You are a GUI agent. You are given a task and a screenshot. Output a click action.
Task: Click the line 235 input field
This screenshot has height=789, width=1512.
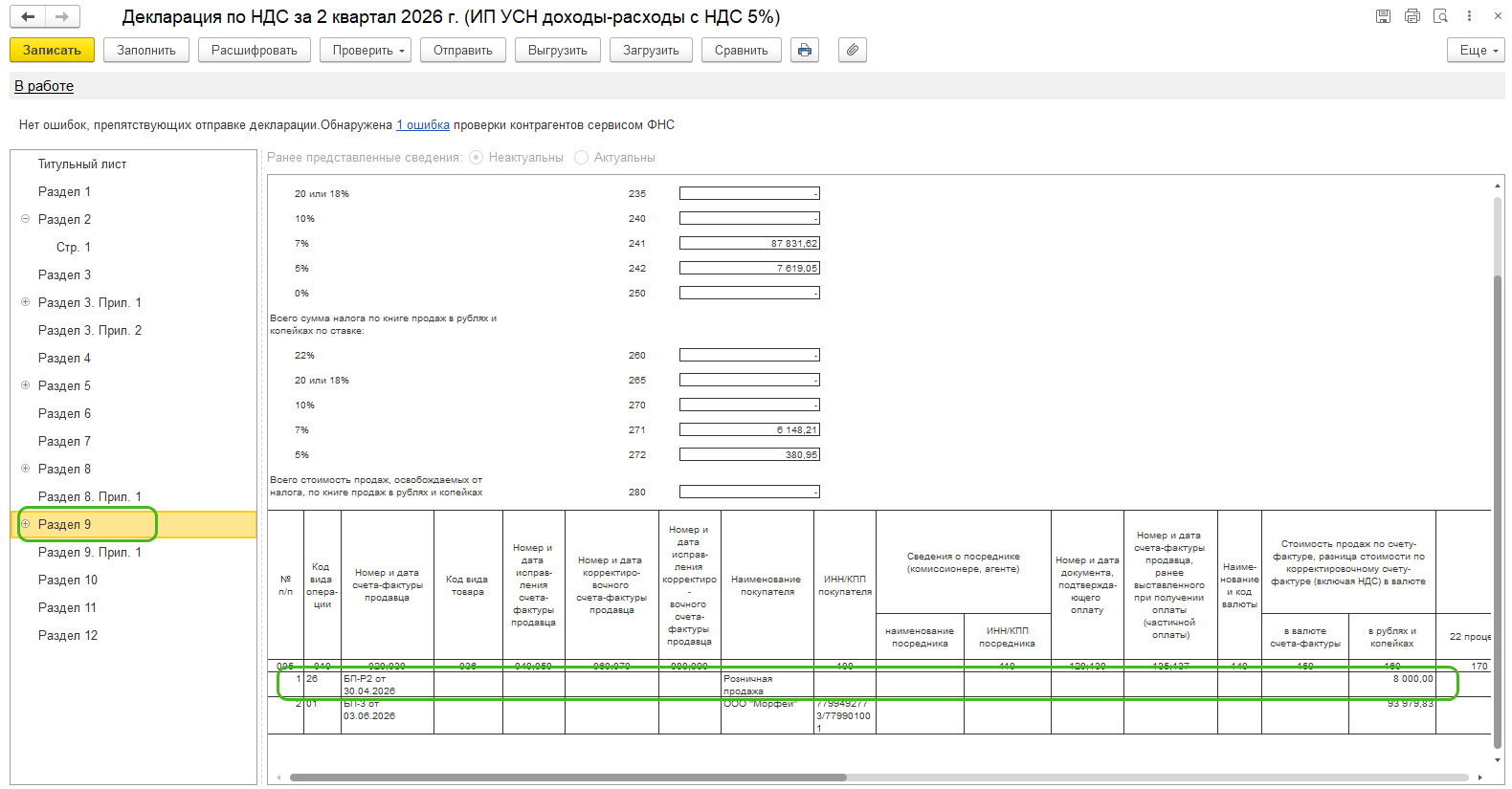pos(749,193)
